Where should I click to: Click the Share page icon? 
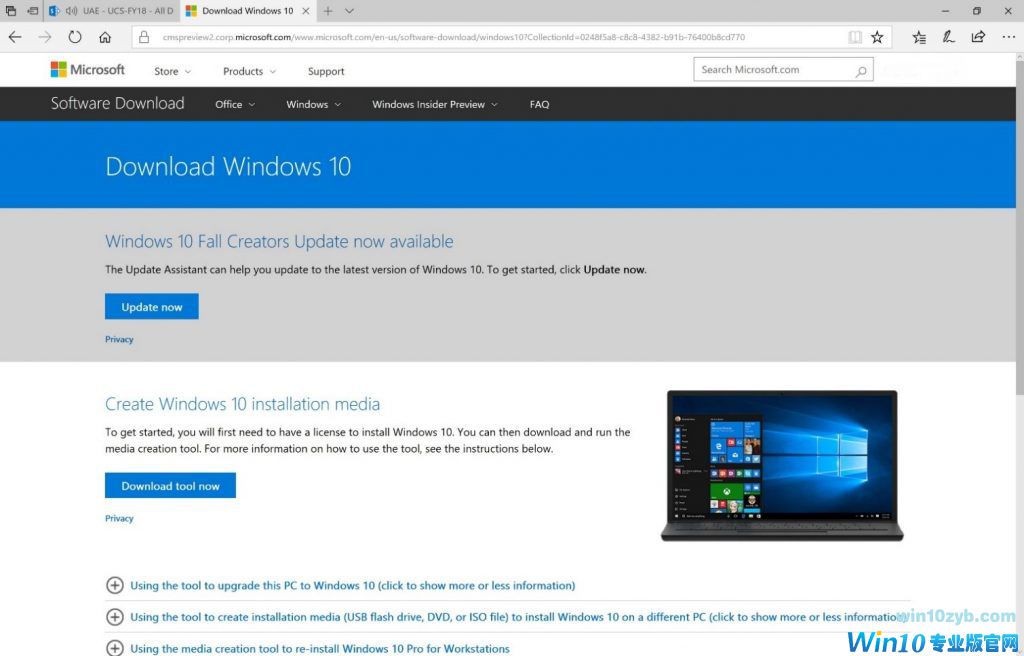click(x=978, y=37)
